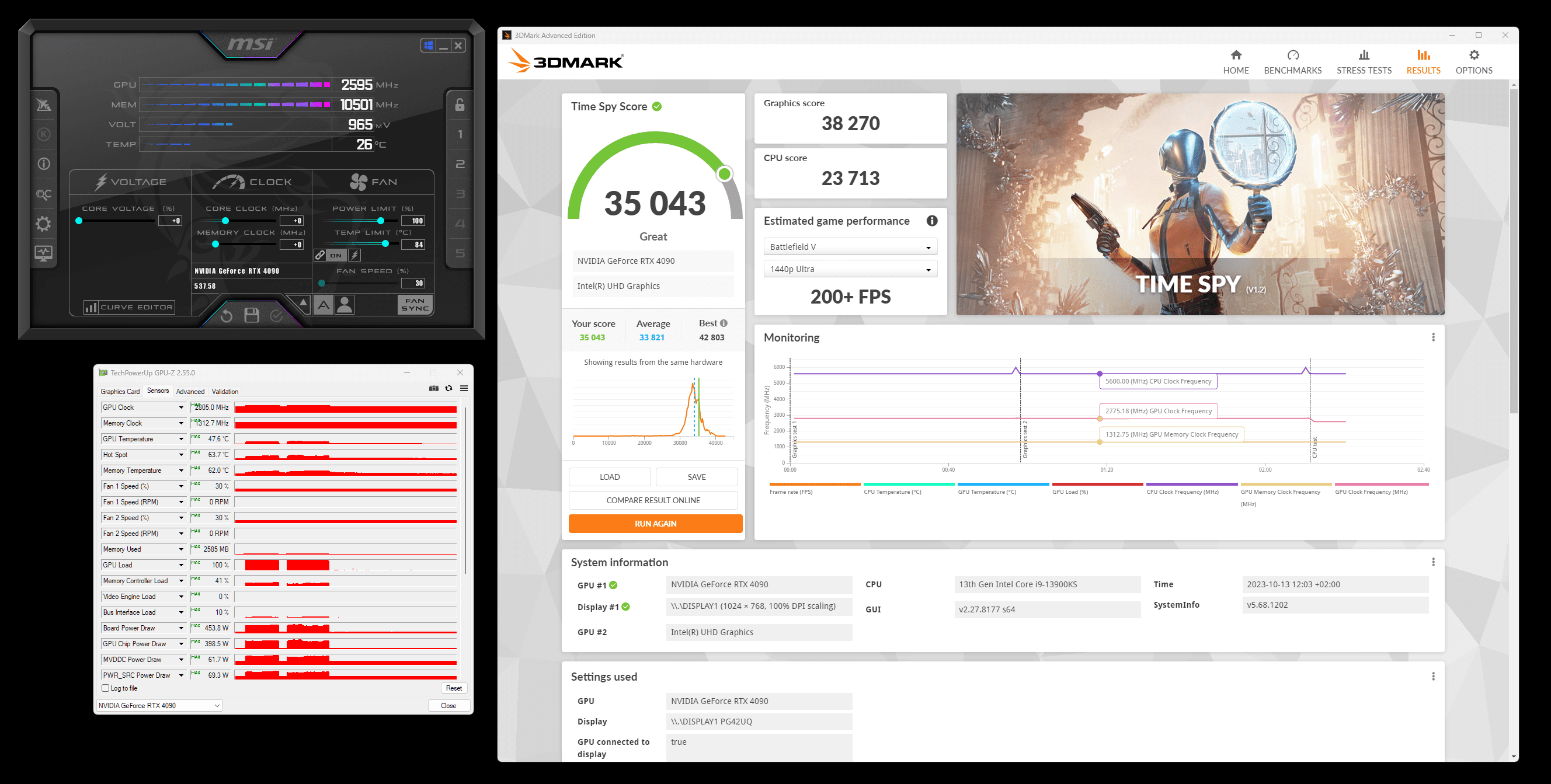Select Afterburner profile slot 1

pos(460,134)
